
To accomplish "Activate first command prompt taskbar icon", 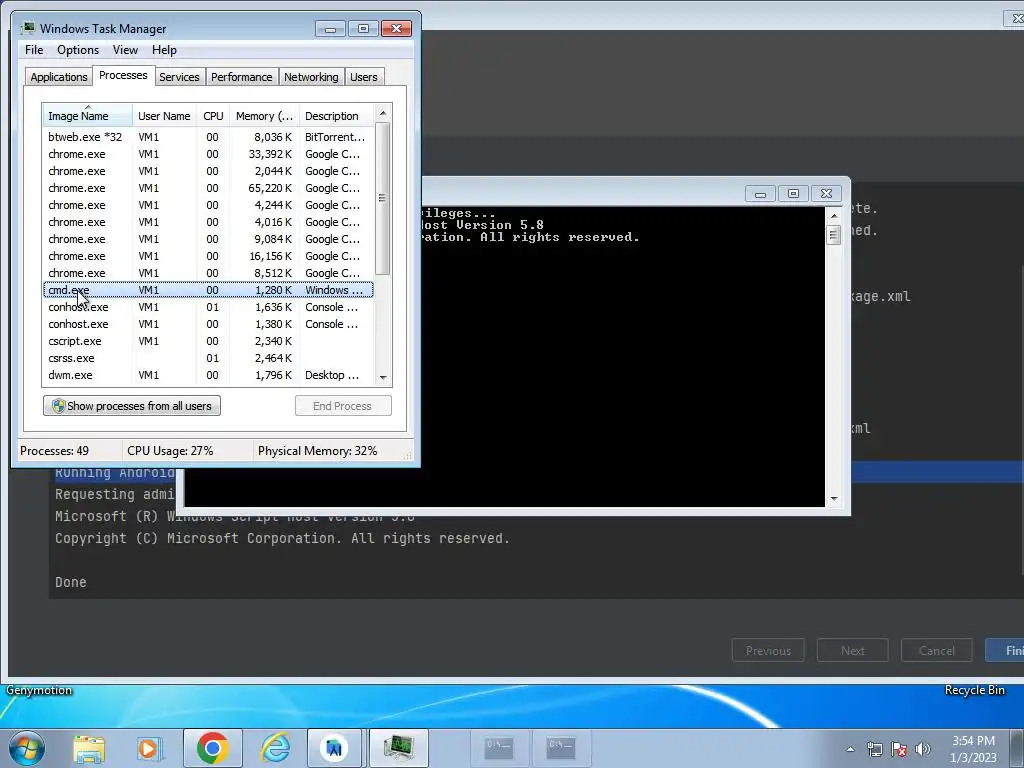I will pyautogui.click(x=500, y=748).
